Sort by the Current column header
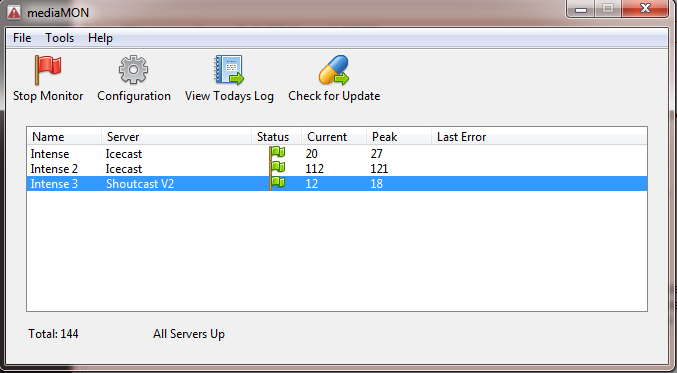The height and width of the screenshot is (373, 677). (x=334, y=137)
